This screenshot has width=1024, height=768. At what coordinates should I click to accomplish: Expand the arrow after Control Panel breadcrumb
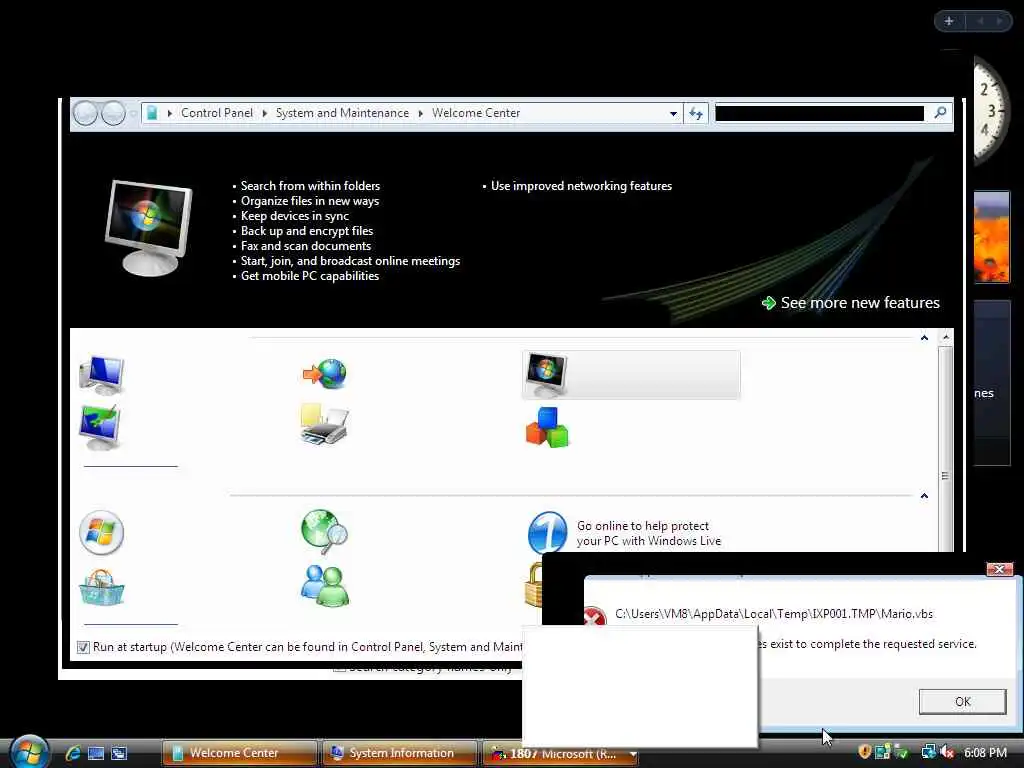click(x=264, y=114)
